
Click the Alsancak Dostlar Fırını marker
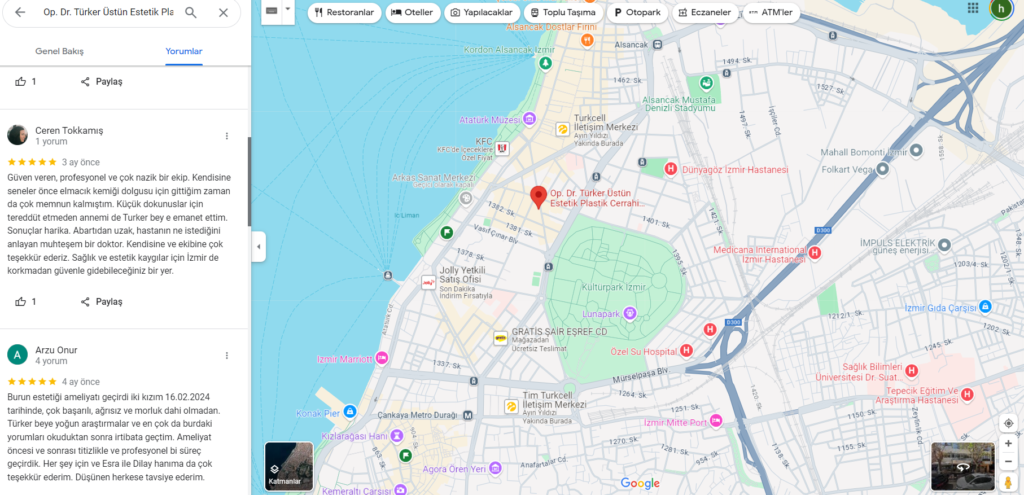(x=588, y=40)
